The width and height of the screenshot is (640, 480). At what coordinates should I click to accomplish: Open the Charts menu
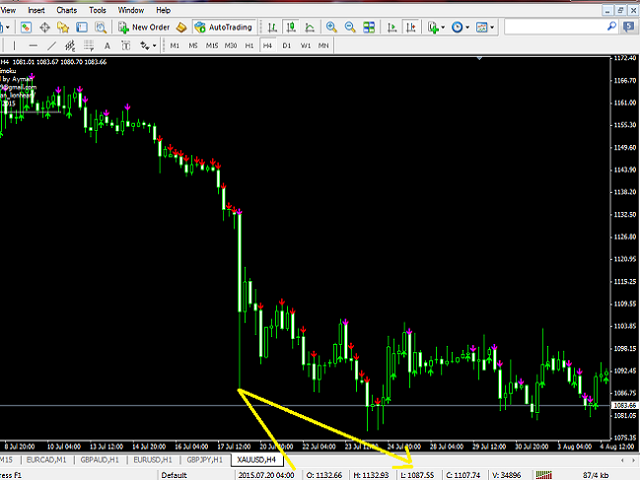(x=67, y=10)
